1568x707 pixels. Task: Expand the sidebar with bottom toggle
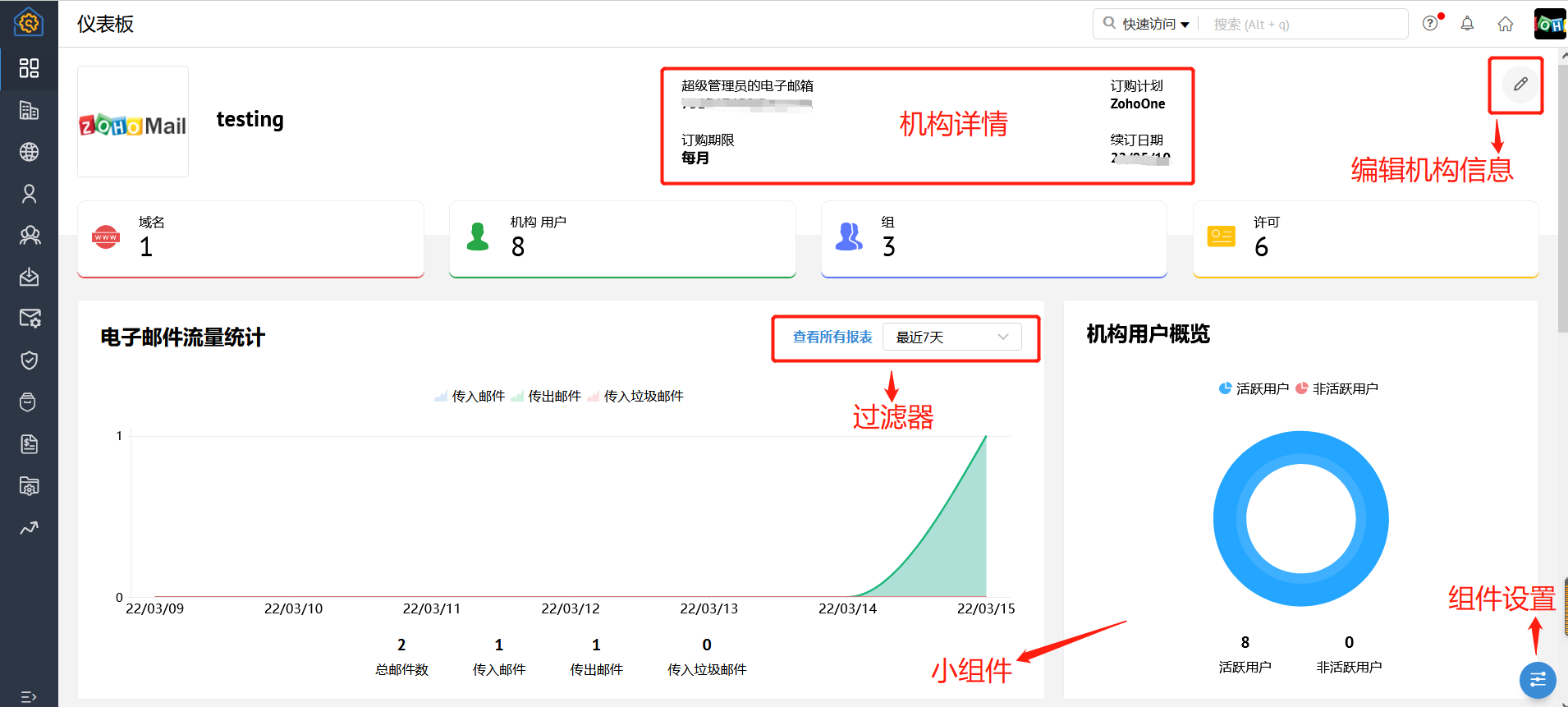[x=29, y=697]
